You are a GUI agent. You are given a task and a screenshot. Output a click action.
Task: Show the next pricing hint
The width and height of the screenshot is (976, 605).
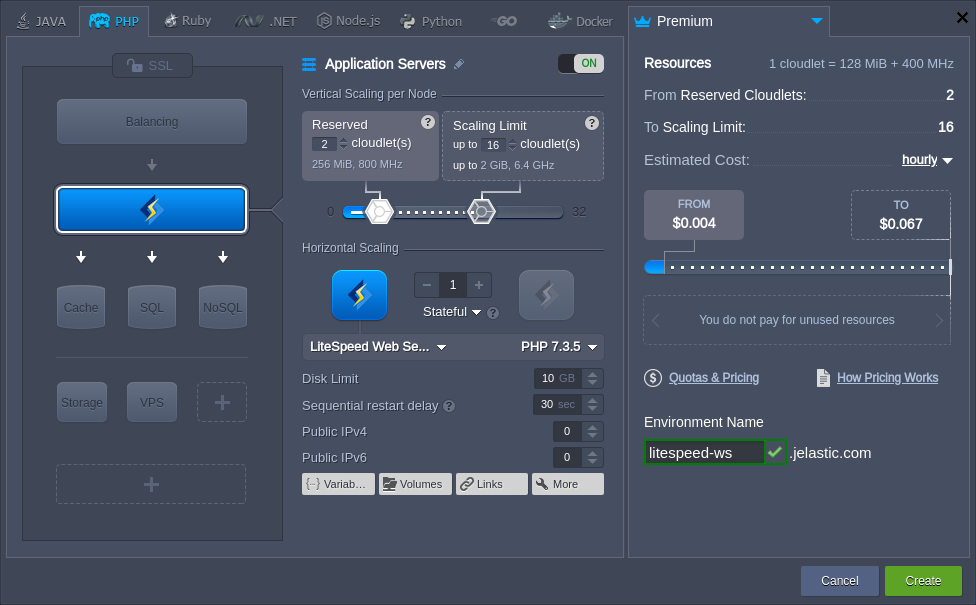(x=939, y=320)
